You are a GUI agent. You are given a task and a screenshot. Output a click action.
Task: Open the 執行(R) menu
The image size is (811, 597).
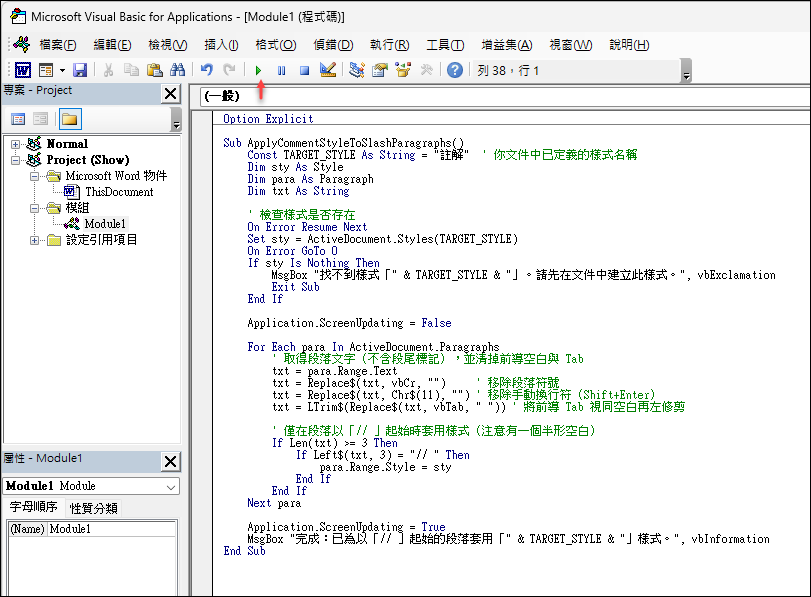coord(389,45)
